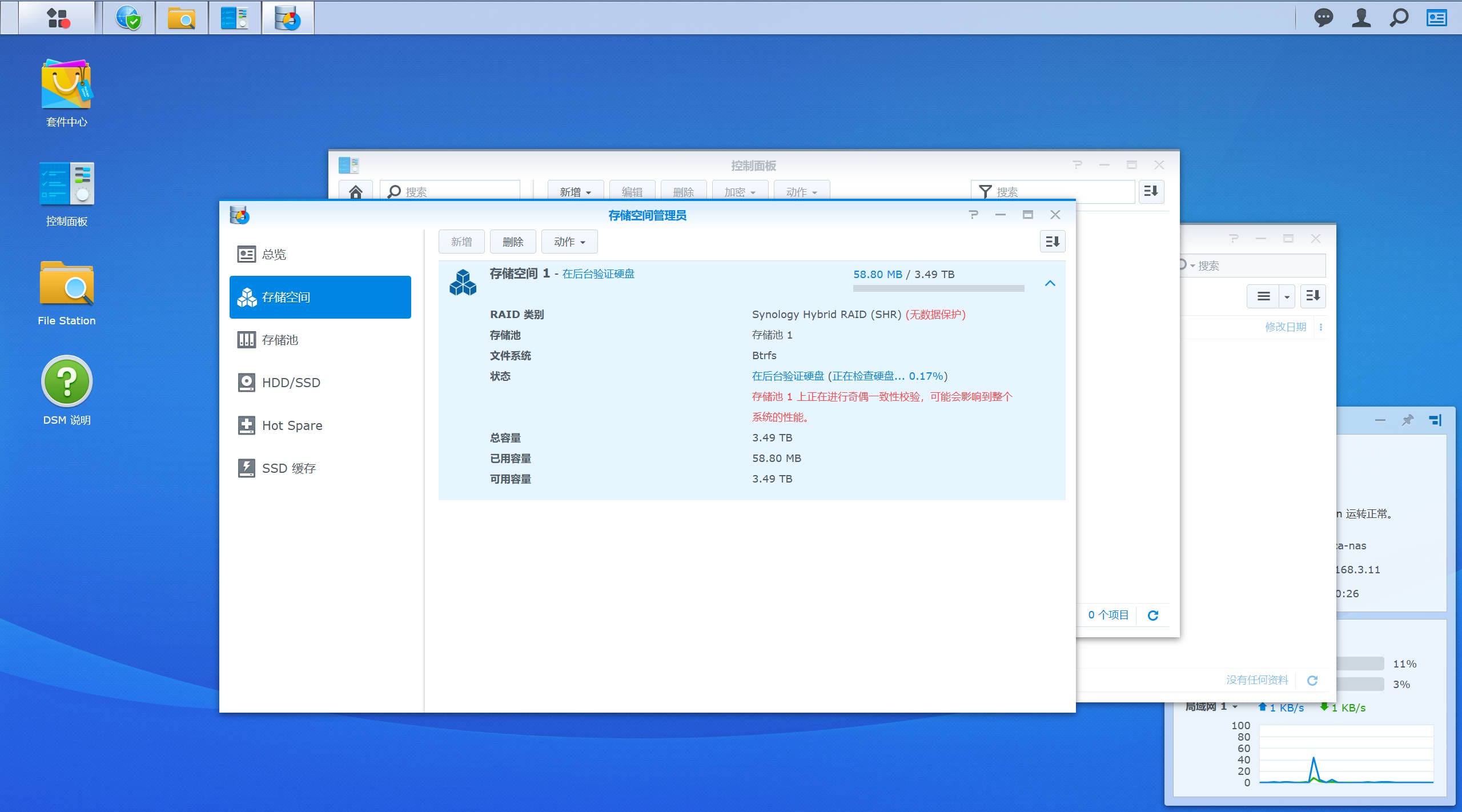1462x812 pixels.
Task: Click the 无数据保护 warning text
Action: tap(935, 314)
